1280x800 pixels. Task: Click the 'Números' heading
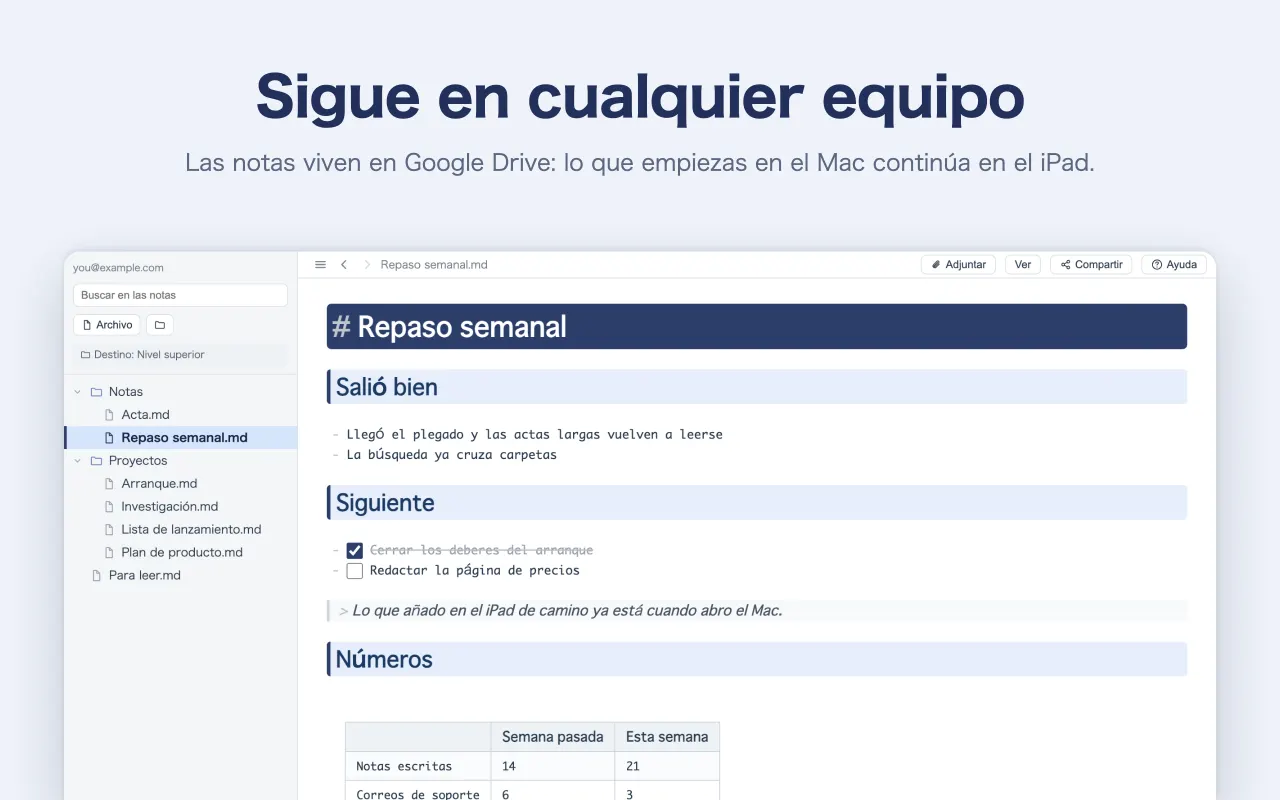[x=757, y=659]
